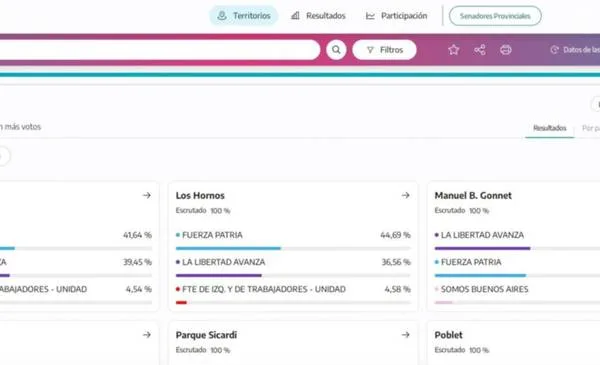Click the Manuel B. Gonnet title

473,196
